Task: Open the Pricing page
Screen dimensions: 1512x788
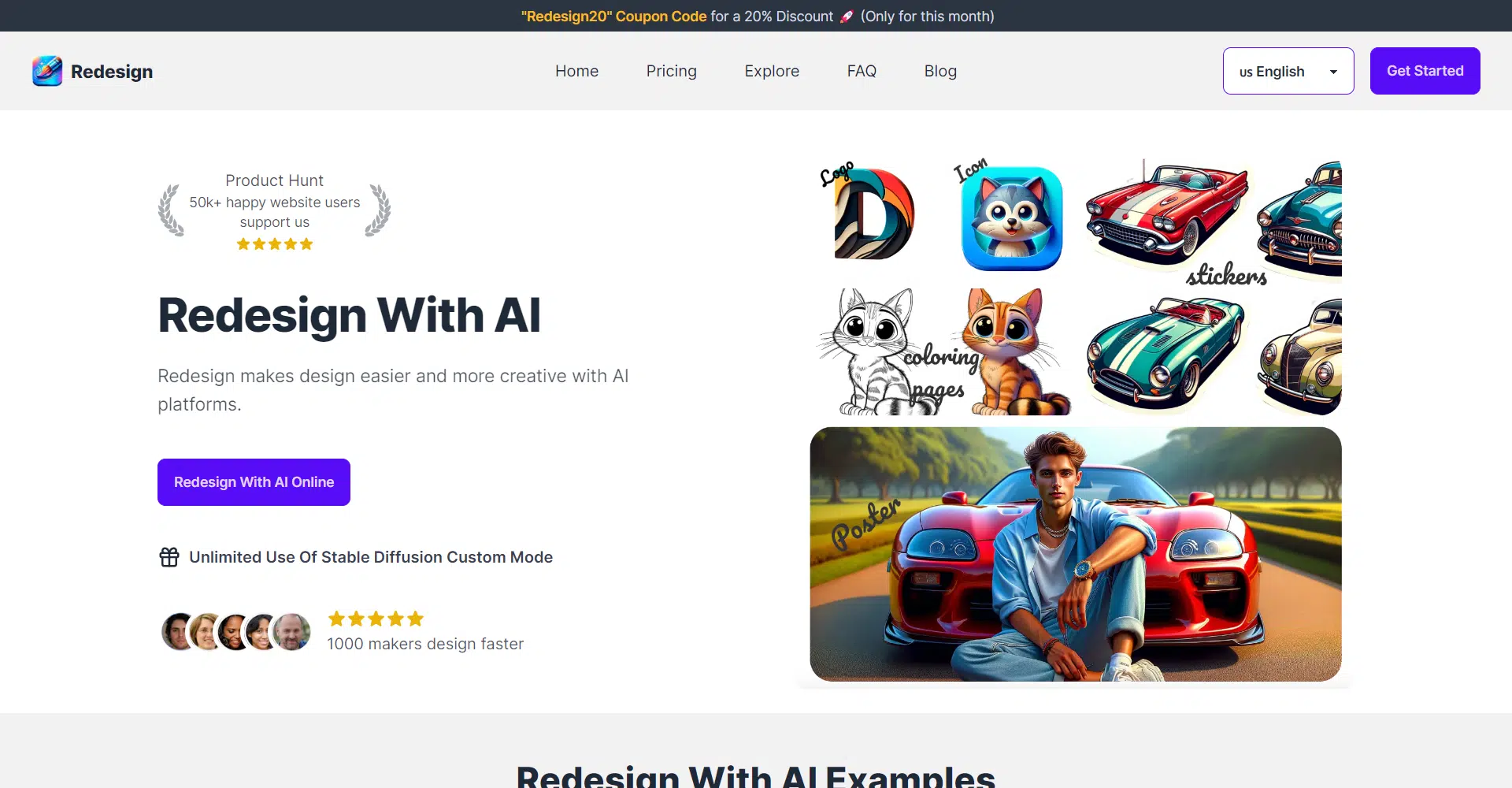Action: 671,71
